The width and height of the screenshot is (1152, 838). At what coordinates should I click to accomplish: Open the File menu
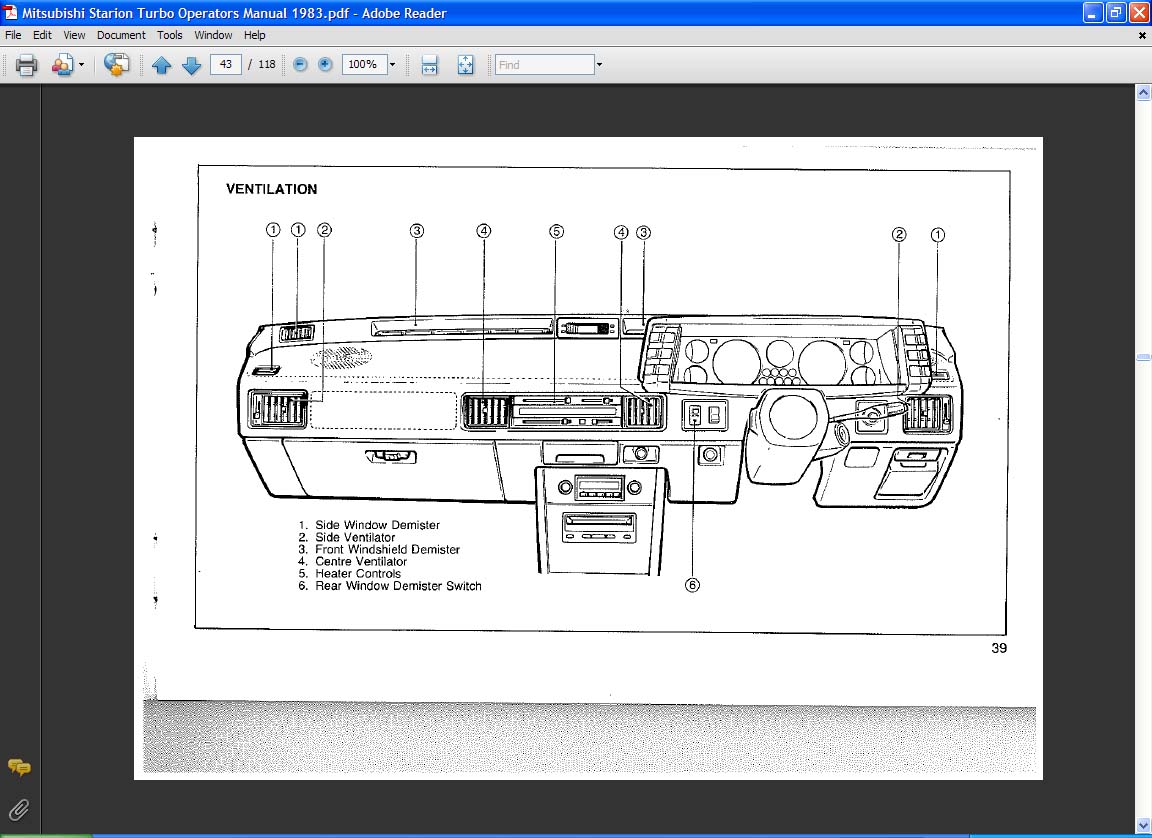point(13,35)
